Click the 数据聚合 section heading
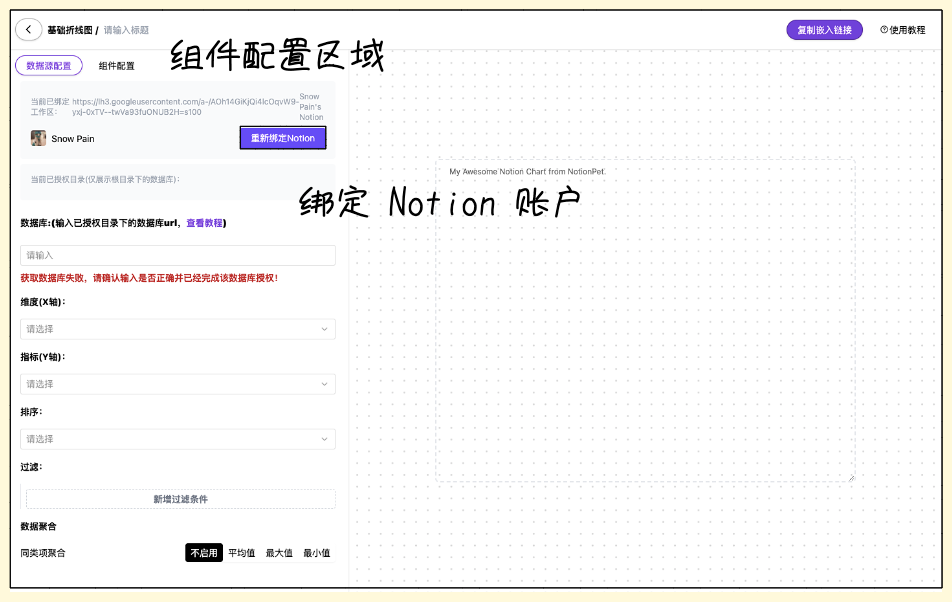The height and width of the screenshot is (602, 952). 38,526
